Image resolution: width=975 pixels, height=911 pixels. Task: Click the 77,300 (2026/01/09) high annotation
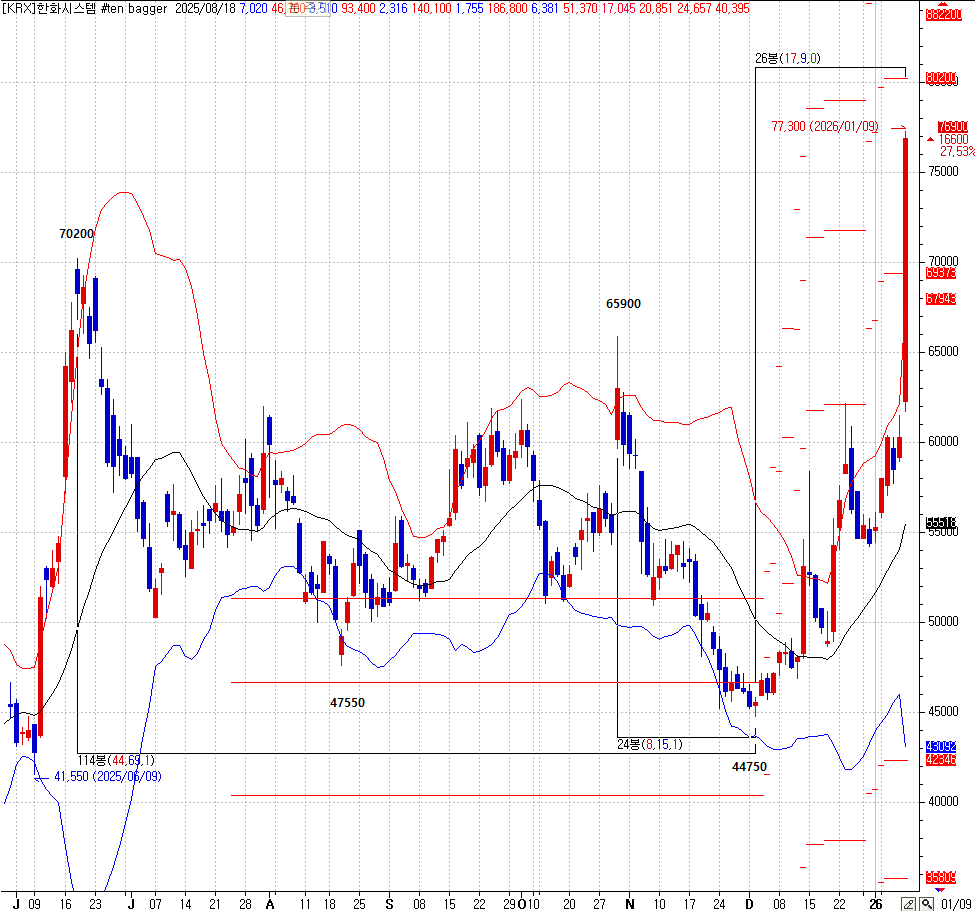click(824, 126)
